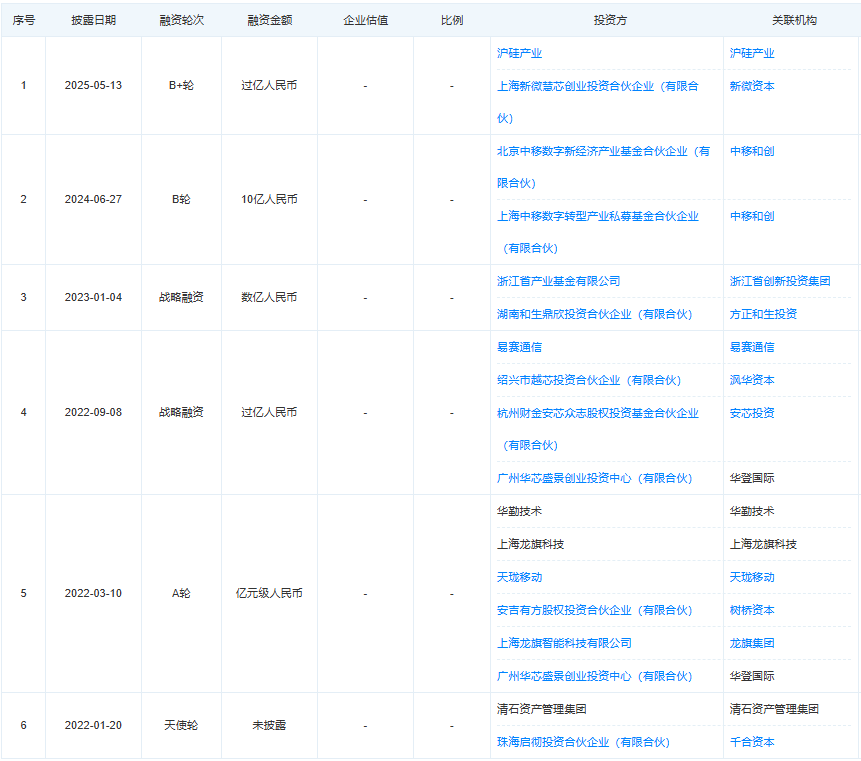The height and width of the screenshot is (761, 861).
Task: Open 易赛通信 link in 投资方 column
Action: coord(519,348)
